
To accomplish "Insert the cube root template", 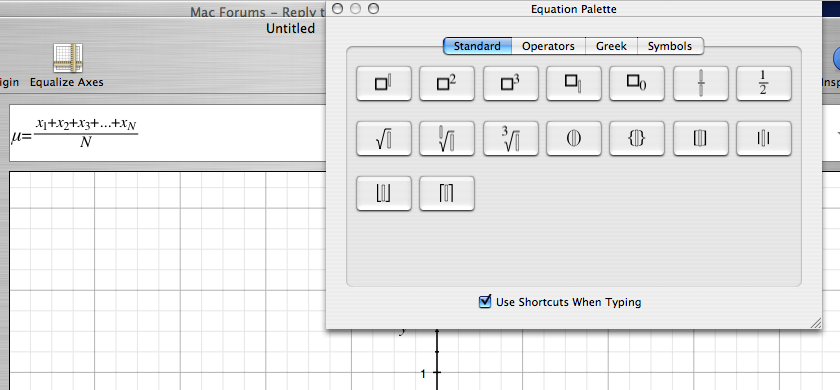I will coord(511,139).
